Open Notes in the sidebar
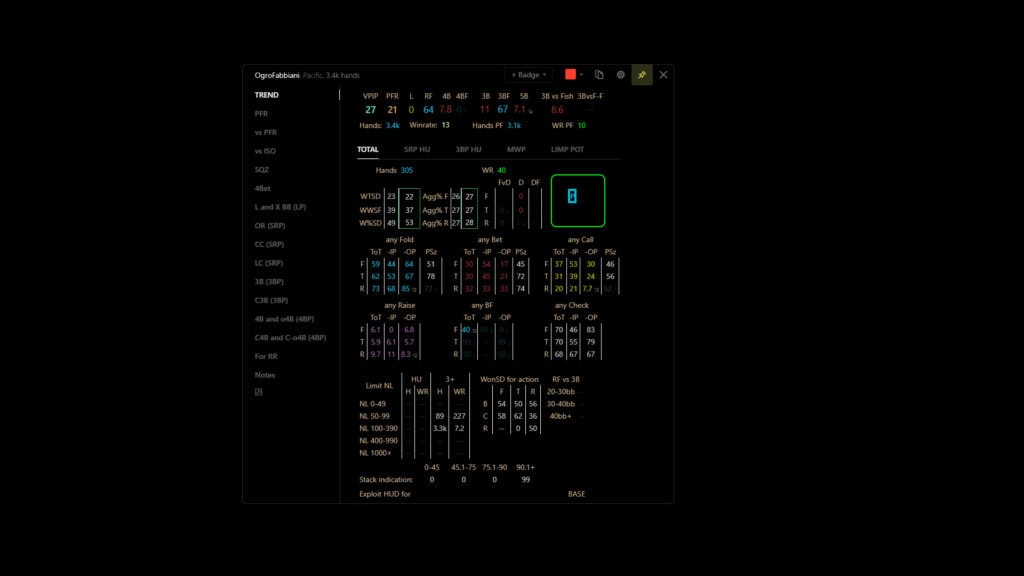1024x576 pixels. point(264,375)
